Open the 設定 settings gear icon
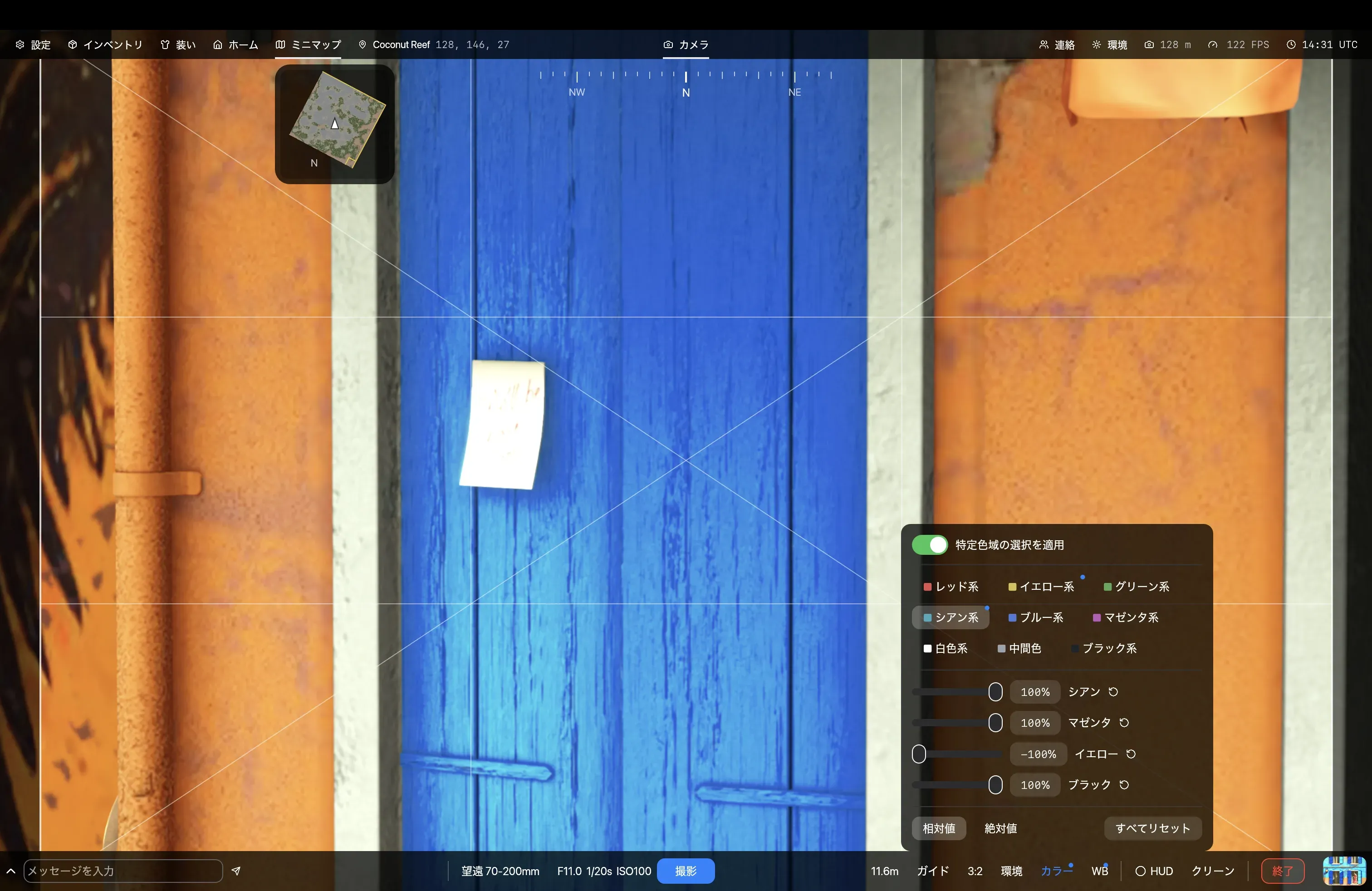The image size is (1372, 891). (20, 45)
